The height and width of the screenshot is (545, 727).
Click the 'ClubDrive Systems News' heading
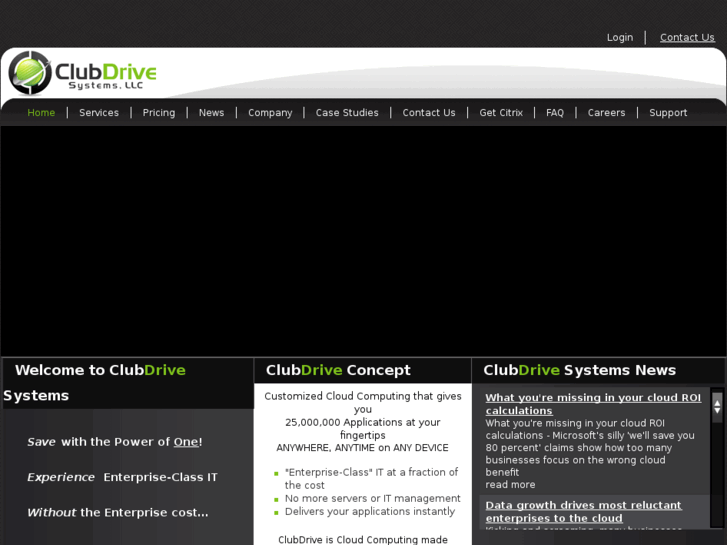click(580, 370)
